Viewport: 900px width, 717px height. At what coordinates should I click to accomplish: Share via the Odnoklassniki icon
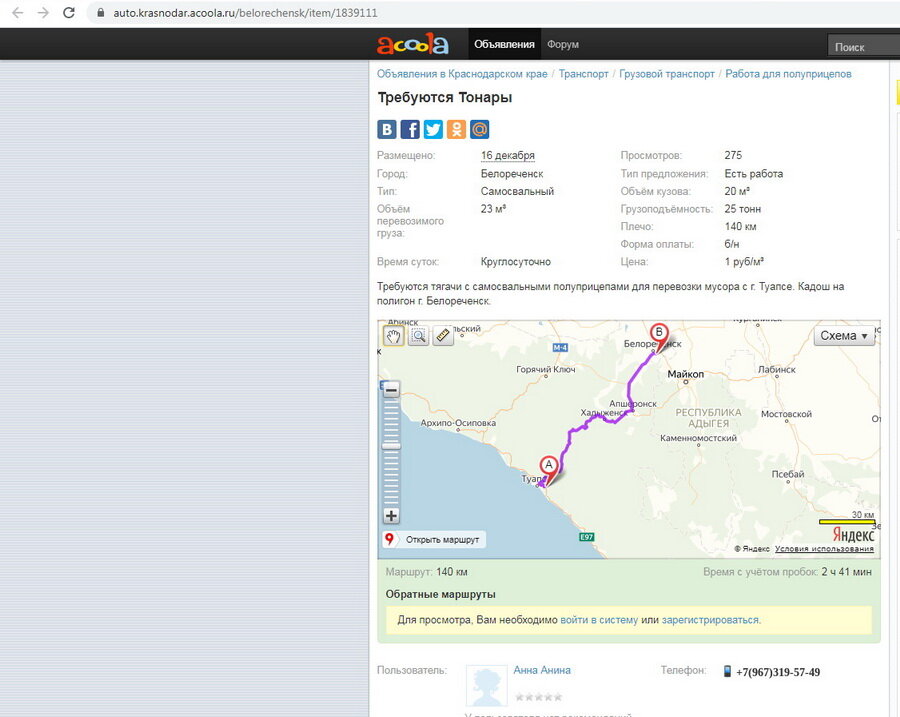(456, 129)
